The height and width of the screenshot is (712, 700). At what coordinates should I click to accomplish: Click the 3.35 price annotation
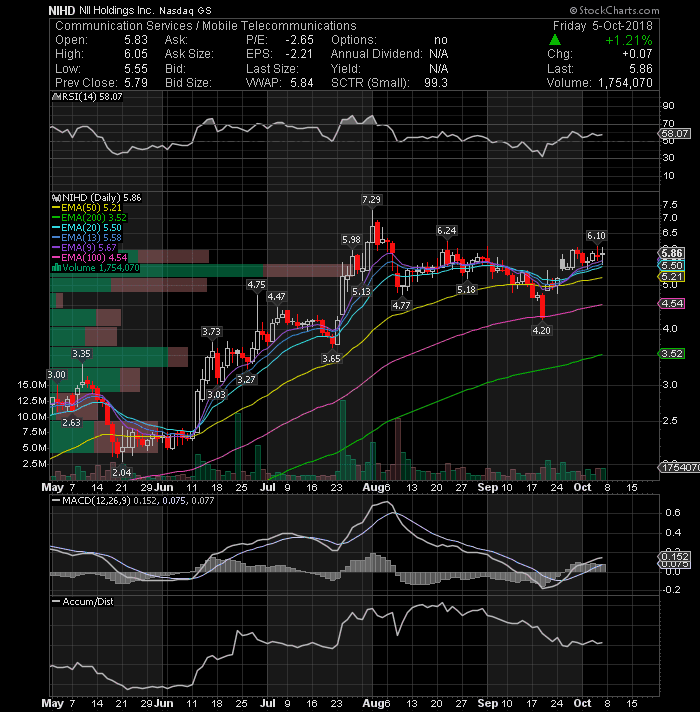[81, 353]
